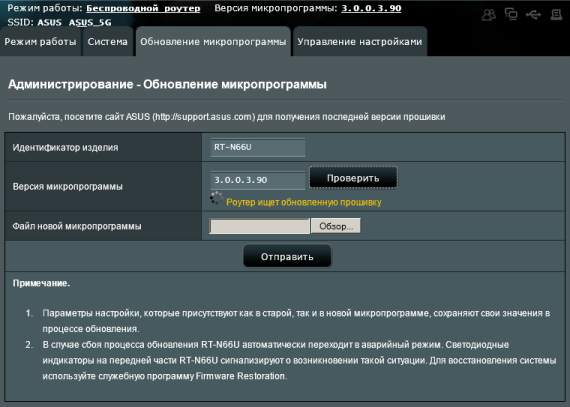Open the USB device status icon
Screen dimensions: 570x407
point(533,15)
